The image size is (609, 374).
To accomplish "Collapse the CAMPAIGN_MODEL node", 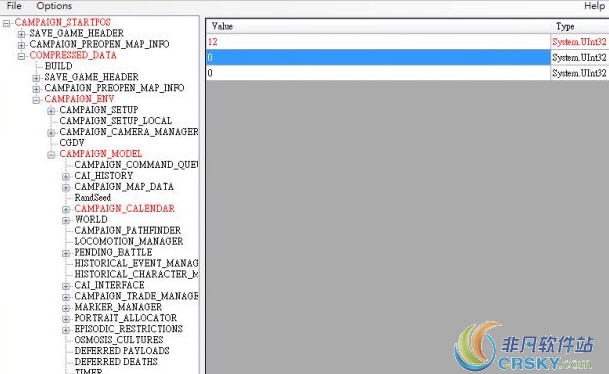I will (x=51, y=155).
